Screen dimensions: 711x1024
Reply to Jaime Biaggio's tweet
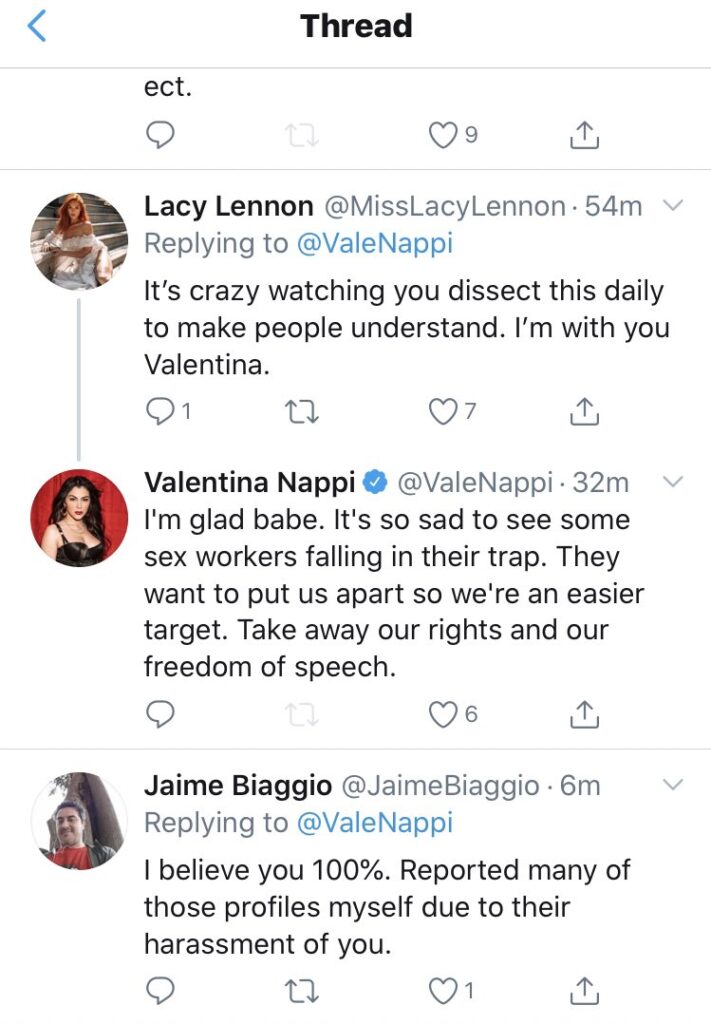click(161, 990)
